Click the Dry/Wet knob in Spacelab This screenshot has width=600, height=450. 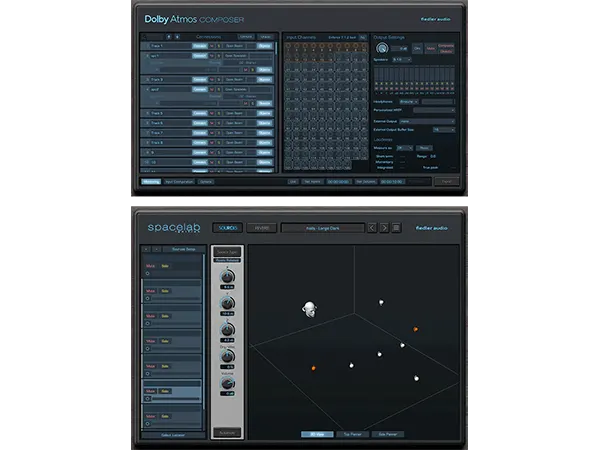coord(227,356)
